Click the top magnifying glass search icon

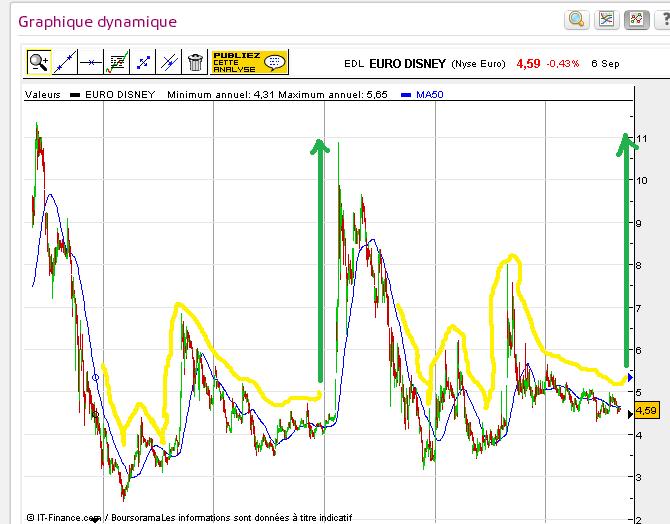[x=576, y=19]
